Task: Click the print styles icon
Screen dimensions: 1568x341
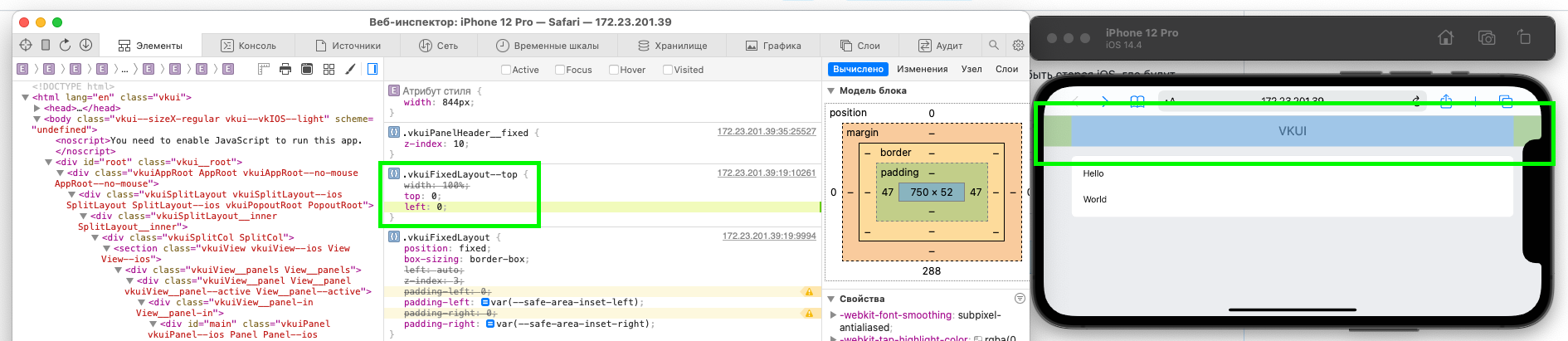Action: (285, 69)
